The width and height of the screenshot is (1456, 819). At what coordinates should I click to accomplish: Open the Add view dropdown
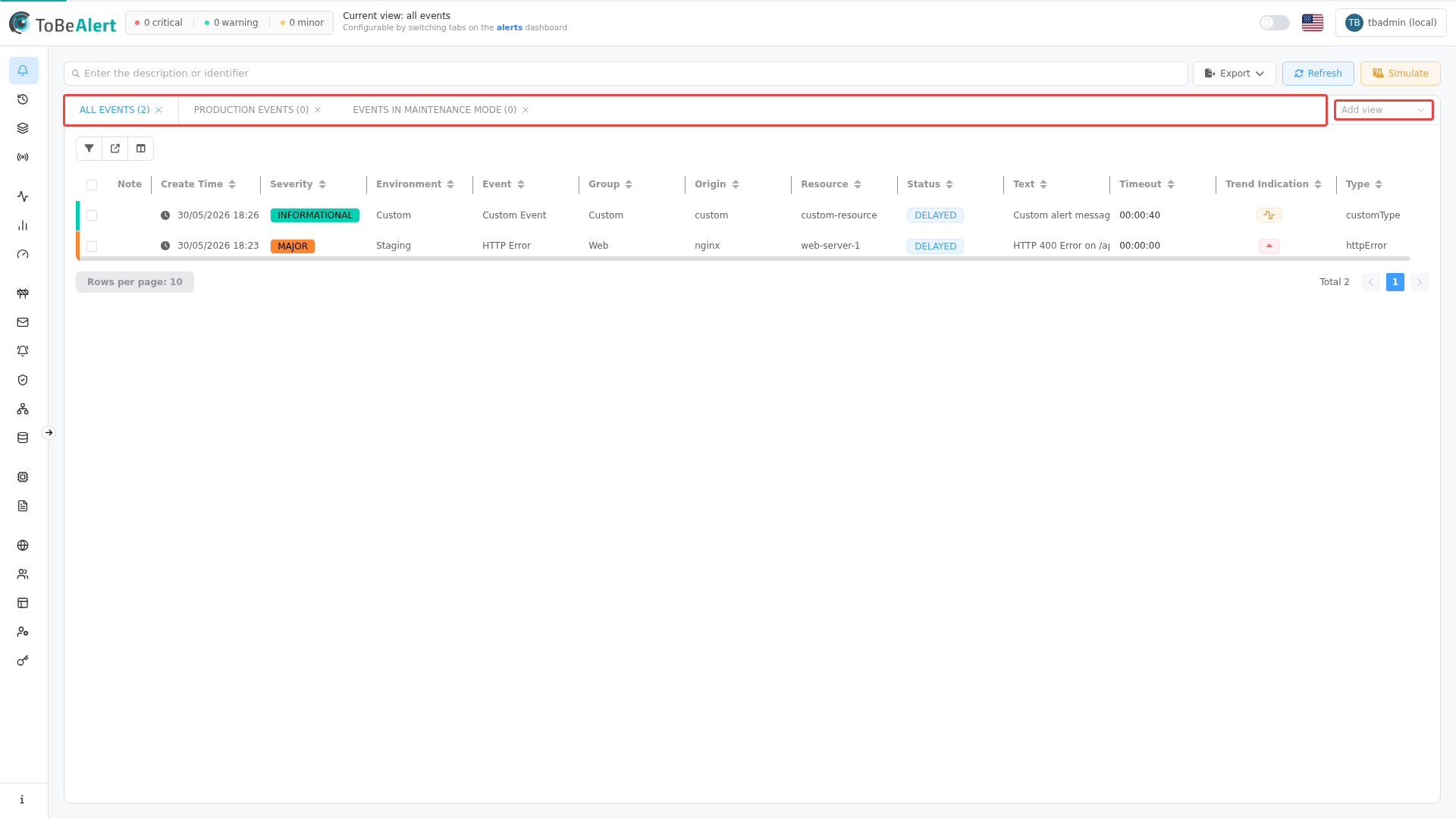click(x=1384, y=110)
